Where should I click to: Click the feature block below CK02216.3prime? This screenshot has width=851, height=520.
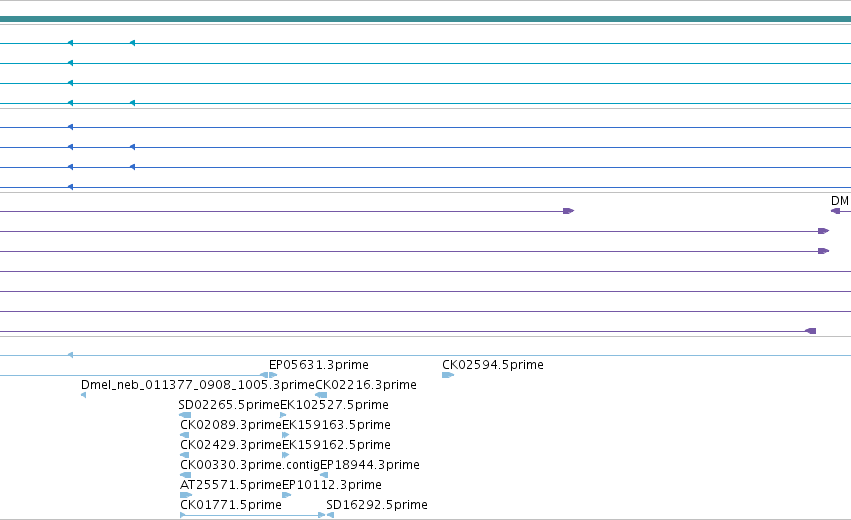[321, 395]
